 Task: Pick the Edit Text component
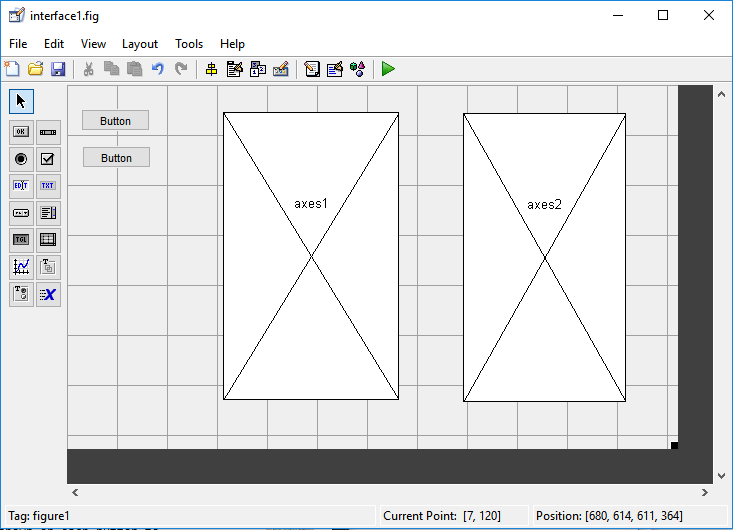click(21, 186)
